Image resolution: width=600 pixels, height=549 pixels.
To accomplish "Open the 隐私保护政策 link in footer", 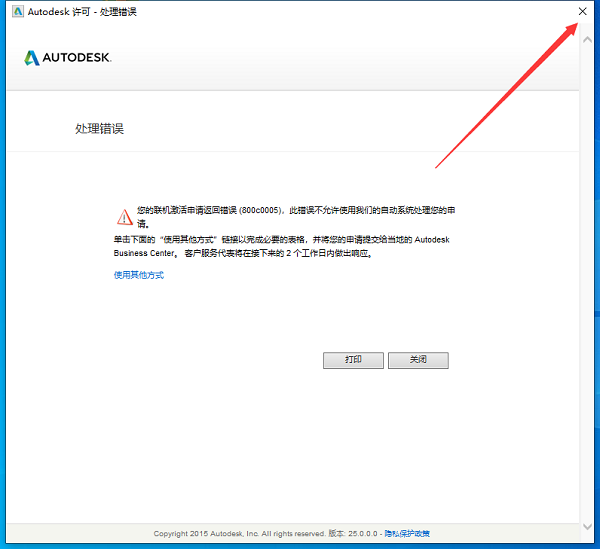I will point(407,533).
